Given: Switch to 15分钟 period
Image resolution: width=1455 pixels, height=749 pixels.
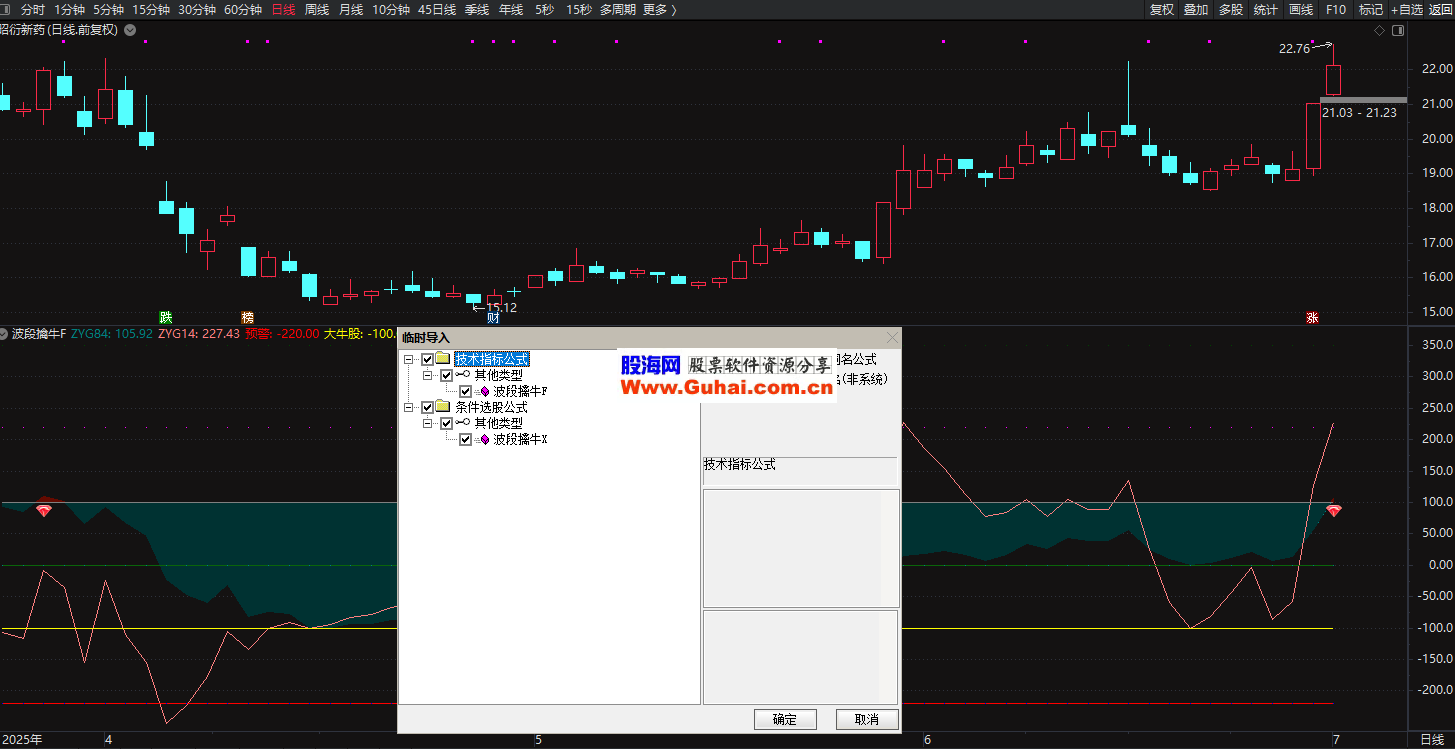Looking at the screenshot, I should click(x=151, y=9).
